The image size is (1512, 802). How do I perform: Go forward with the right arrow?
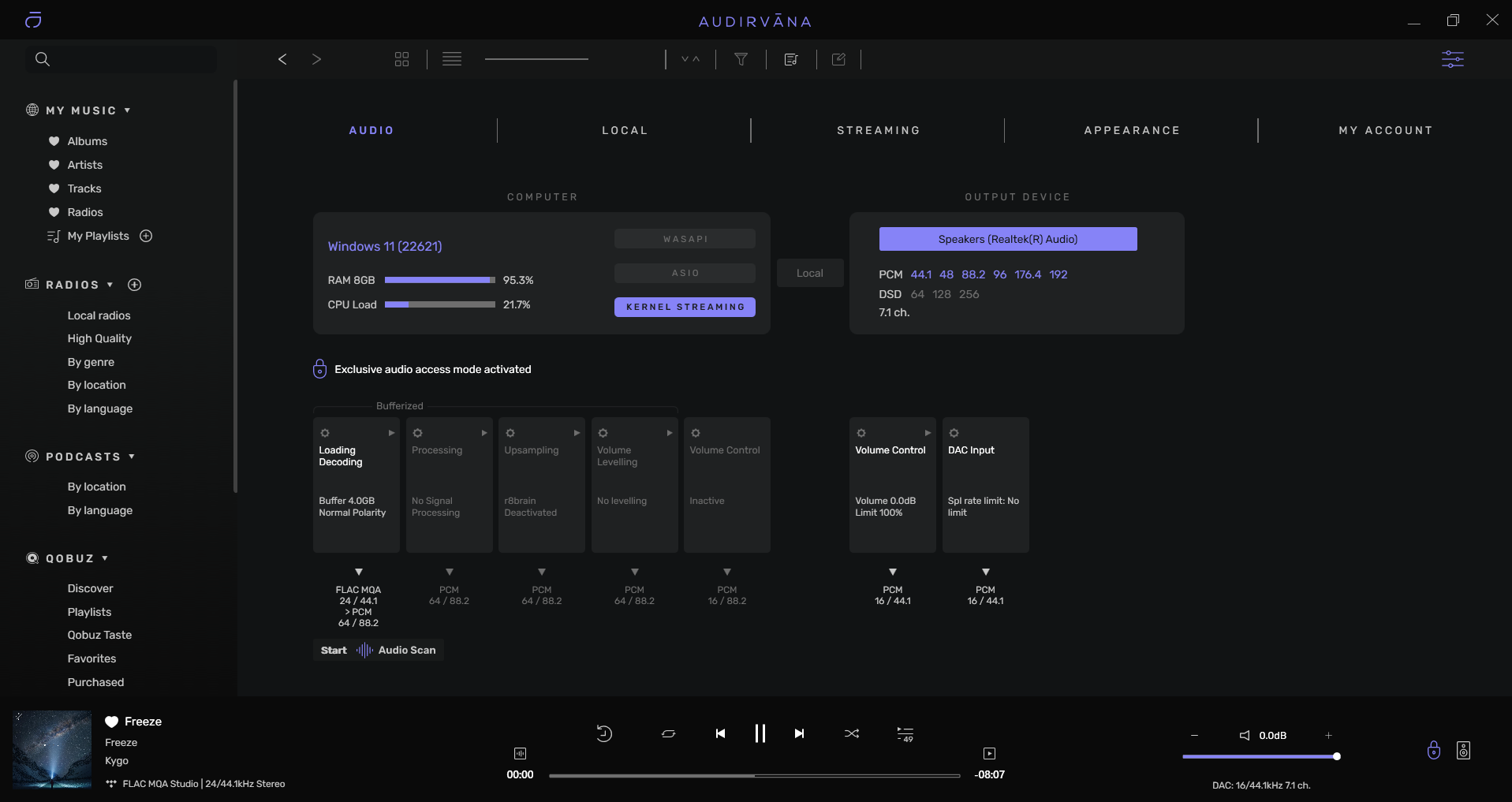click(x=316, y=59)
